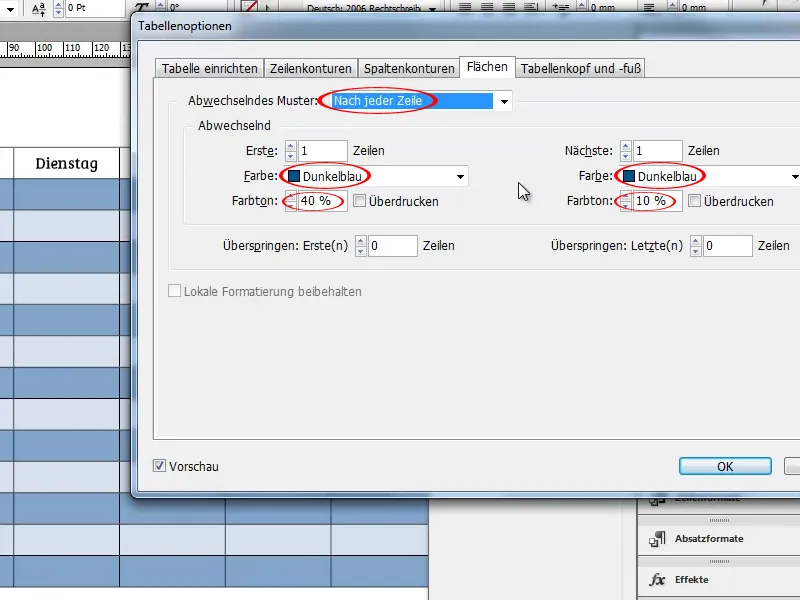Switch to the Spaltenkonturen tab
800x600 pixels.
click(409, 68)
